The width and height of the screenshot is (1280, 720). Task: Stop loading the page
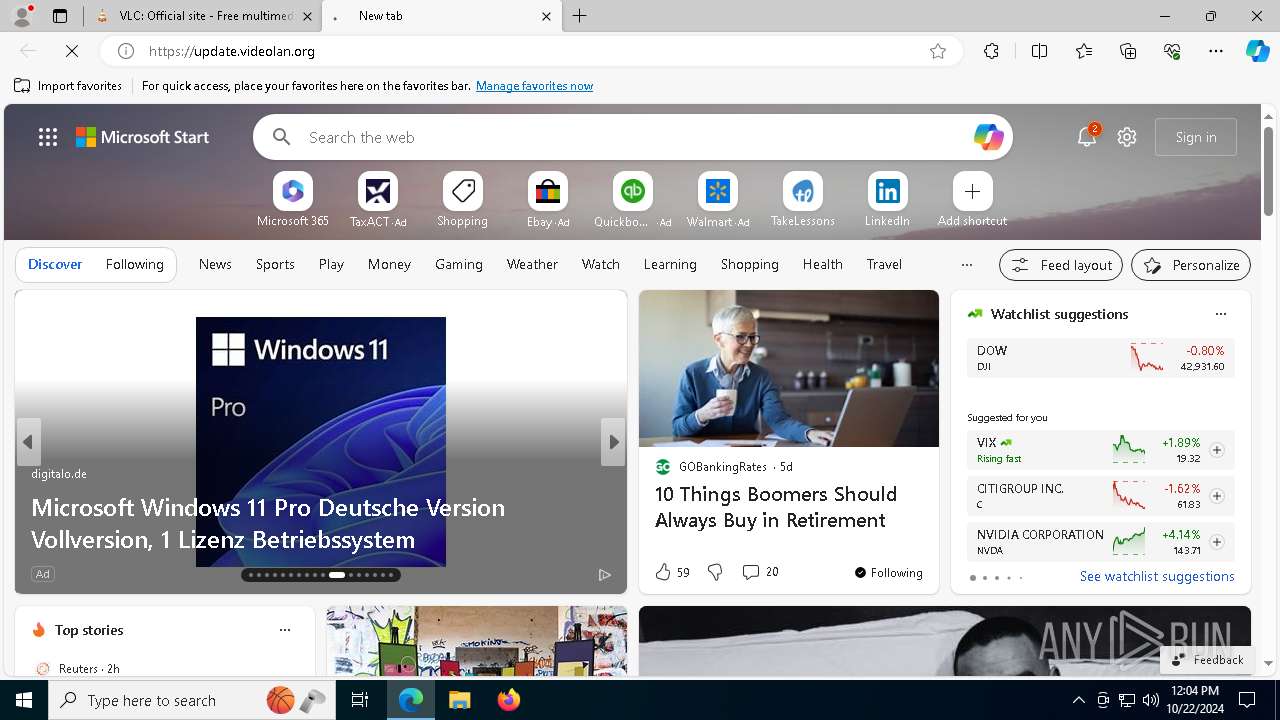tap(72, 51)
